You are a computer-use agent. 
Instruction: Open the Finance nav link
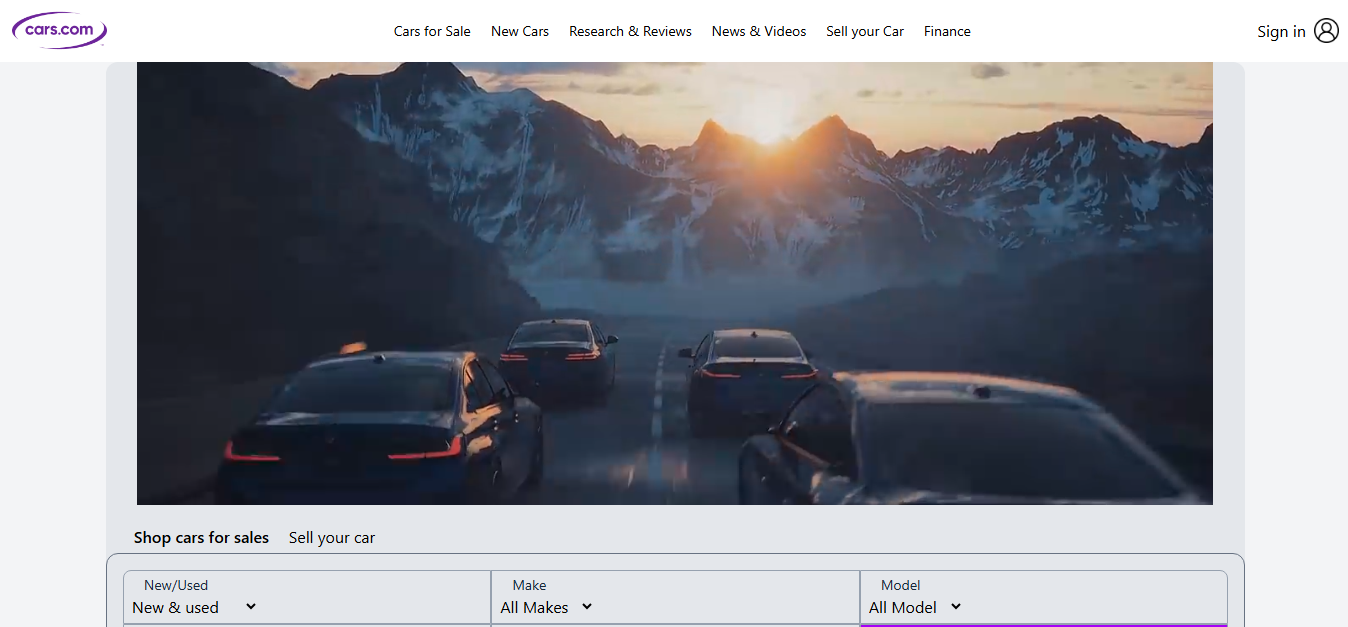(x=947, y=31)
